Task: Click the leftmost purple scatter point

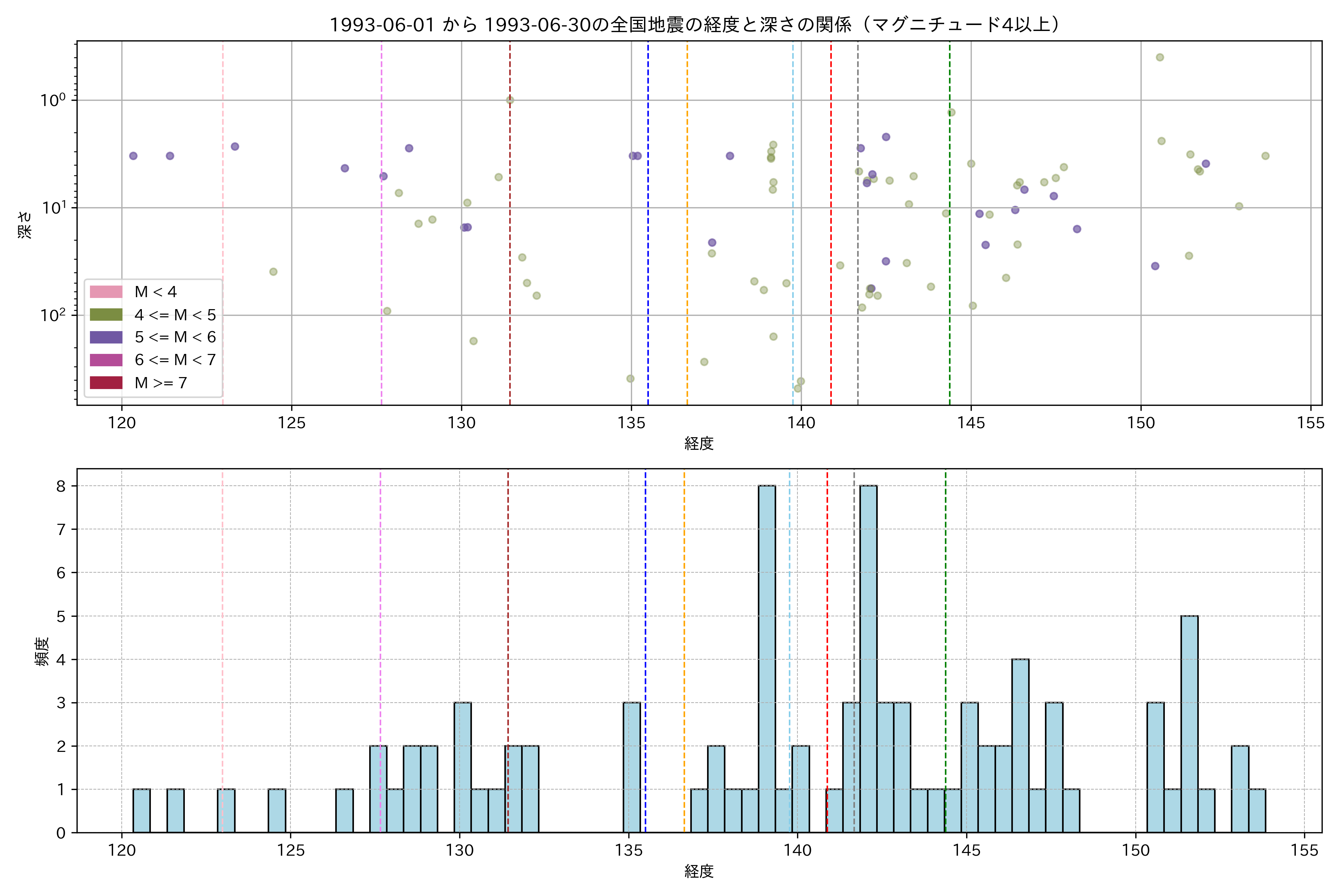Action: pos(133,156)
